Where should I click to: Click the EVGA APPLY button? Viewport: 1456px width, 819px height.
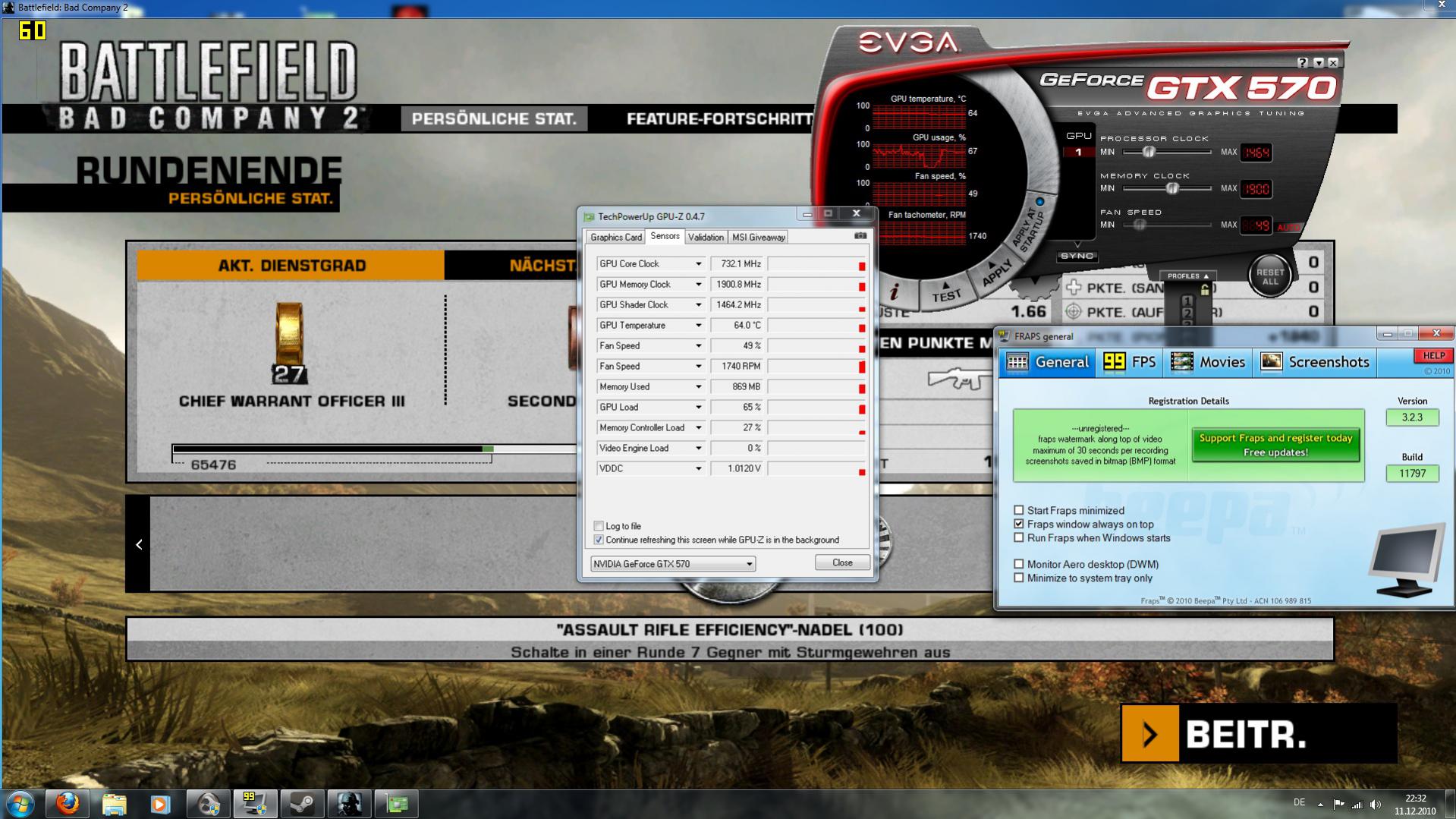pos(996,273)
